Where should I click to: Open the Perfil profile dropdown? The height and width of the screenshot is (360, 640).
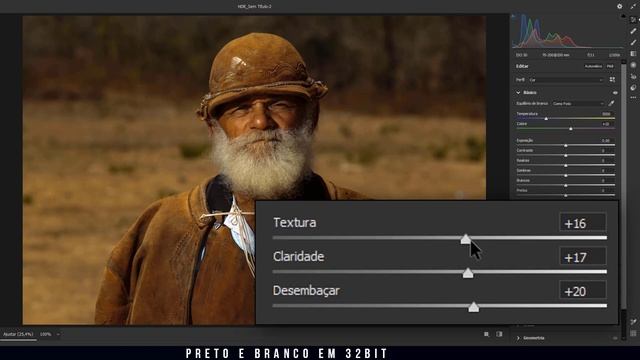[x=566, y=80]
